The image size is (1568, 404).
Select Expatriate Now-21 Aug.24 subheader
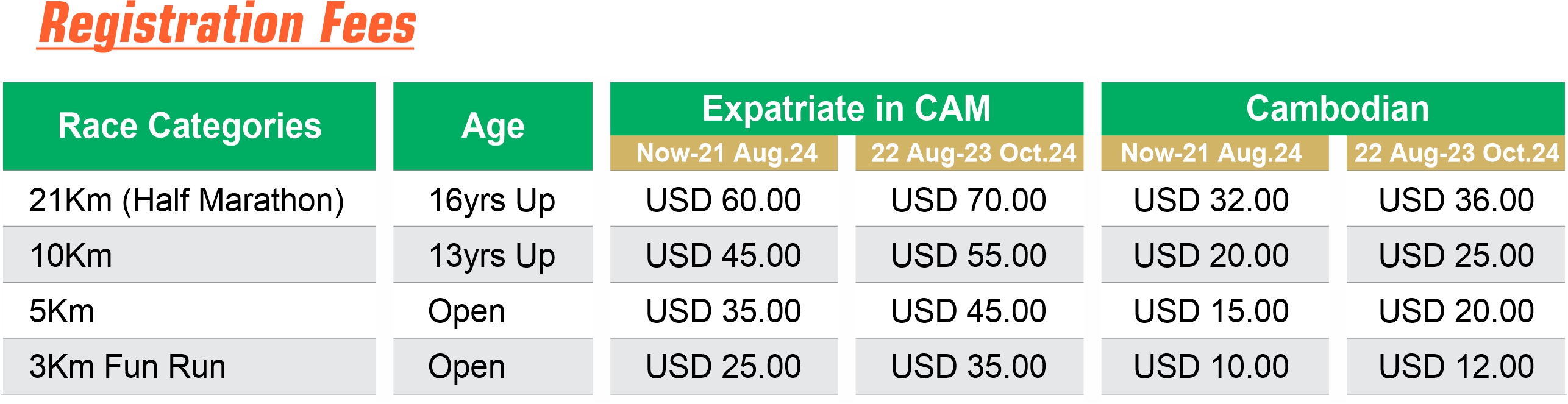click(x=724, y=153)
